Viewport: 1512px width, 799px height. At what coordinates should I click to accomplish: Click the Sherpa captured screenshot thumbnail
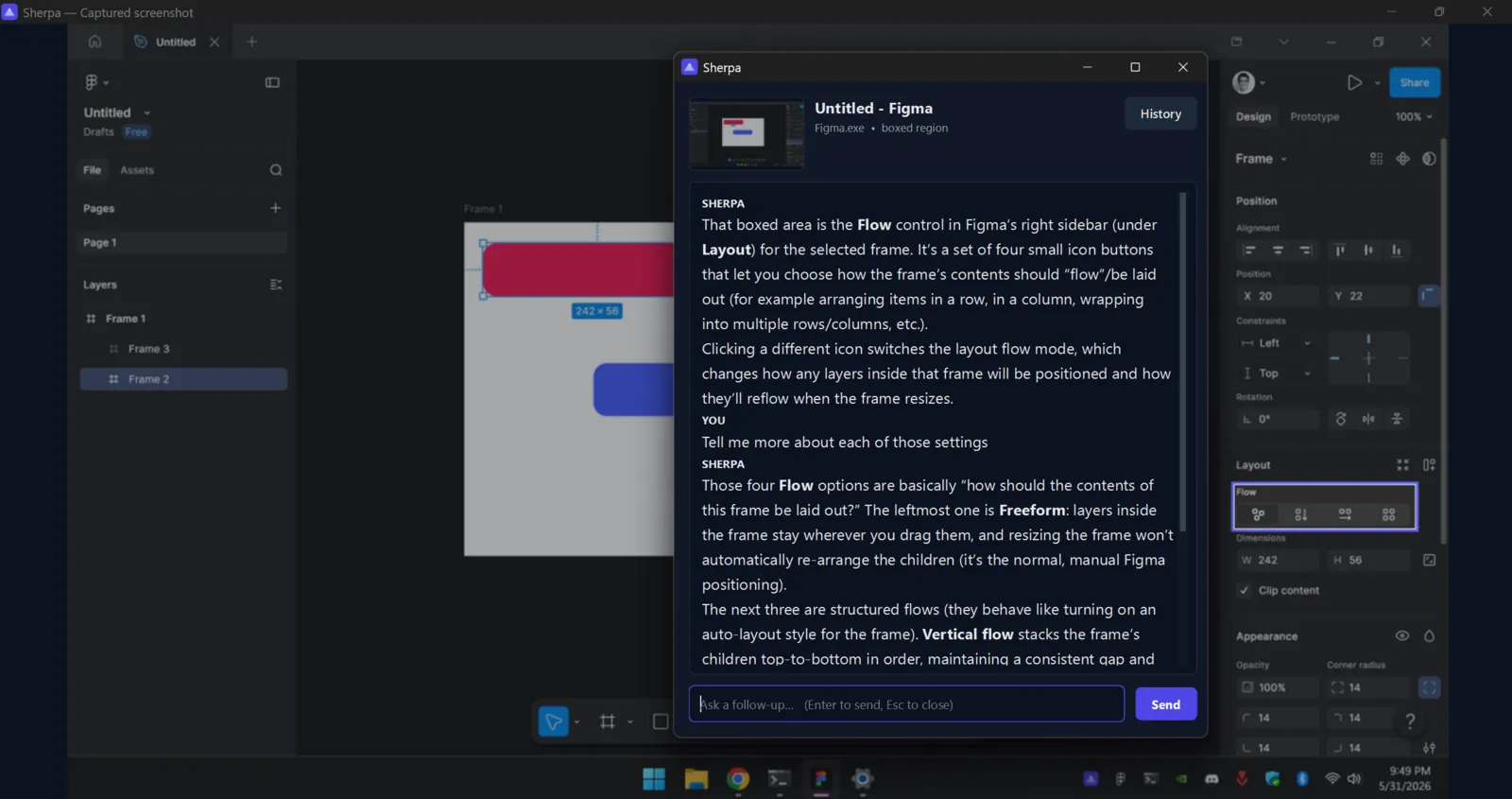747,134
